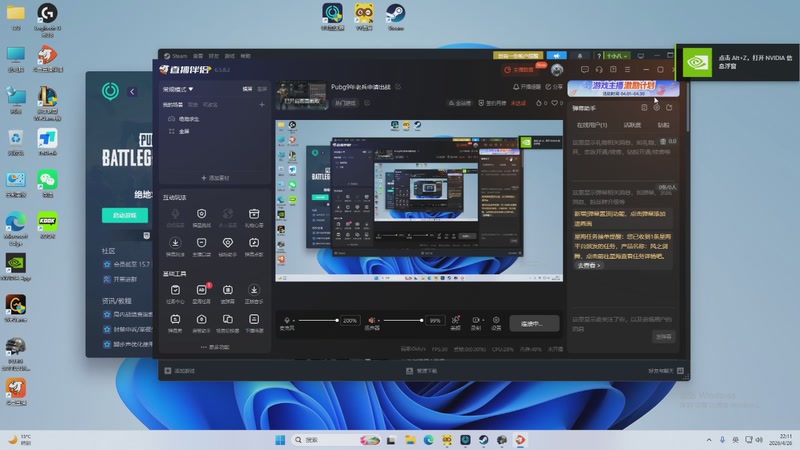Open the hamburger menu icon in title bar
800x450 pixels.
tap(628, 69)
